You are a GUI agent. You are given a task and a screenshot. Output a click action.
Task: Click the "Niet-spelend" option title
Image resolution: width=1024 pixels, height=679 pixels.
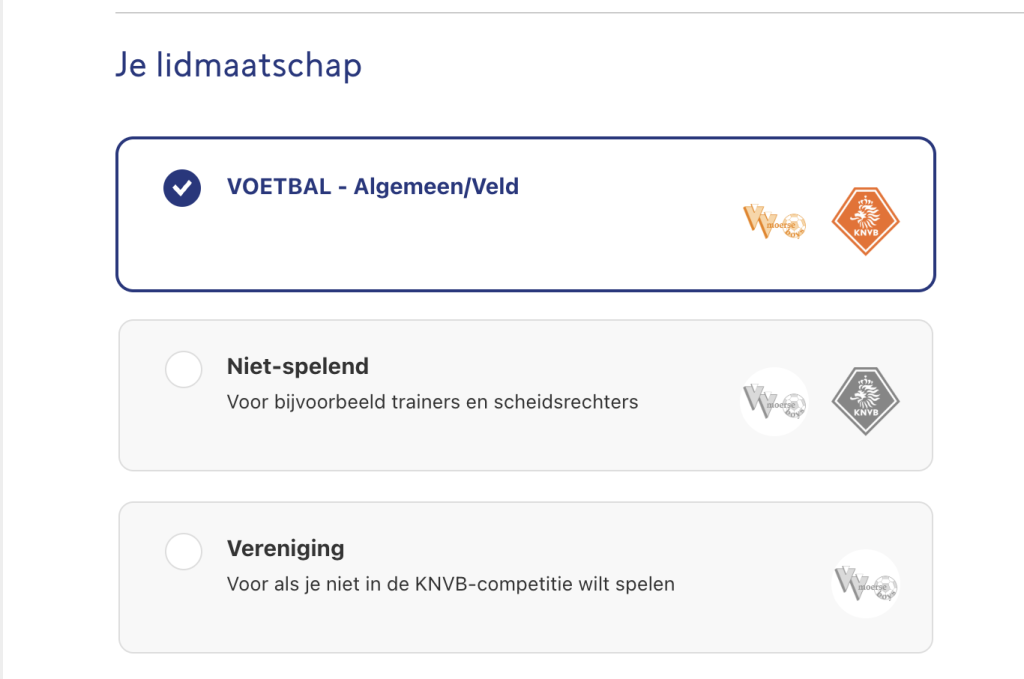pos(298,366)
